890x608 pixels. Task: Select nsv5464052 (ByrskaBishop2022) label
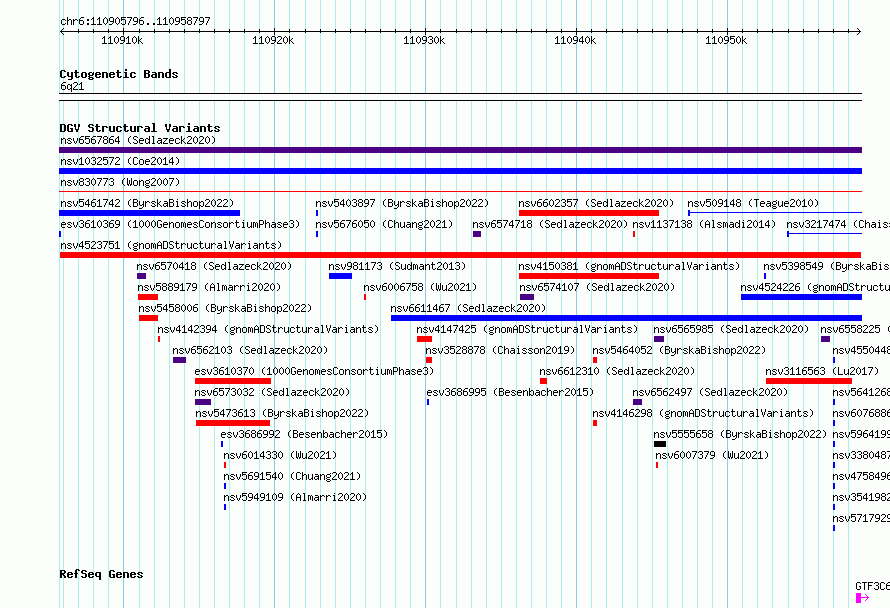click(x=679, y=350)
